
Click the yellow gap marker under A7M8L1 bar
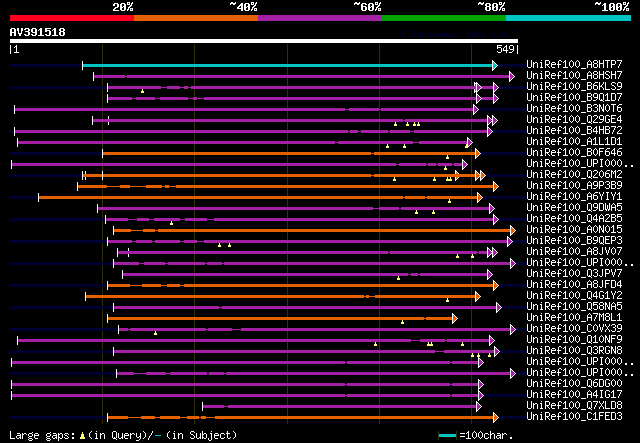pyautogui.click(x=402, y=322)
